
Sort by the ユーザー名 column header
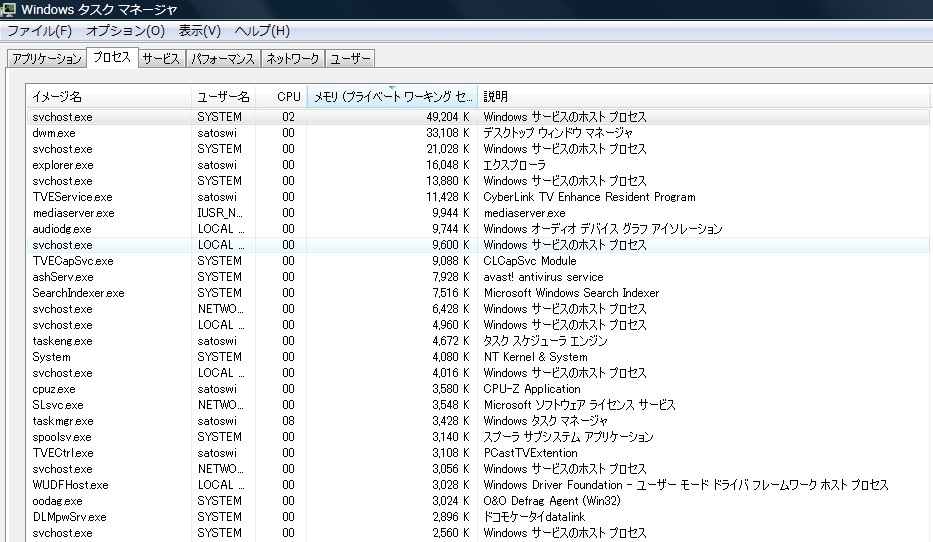pos(224,96)
